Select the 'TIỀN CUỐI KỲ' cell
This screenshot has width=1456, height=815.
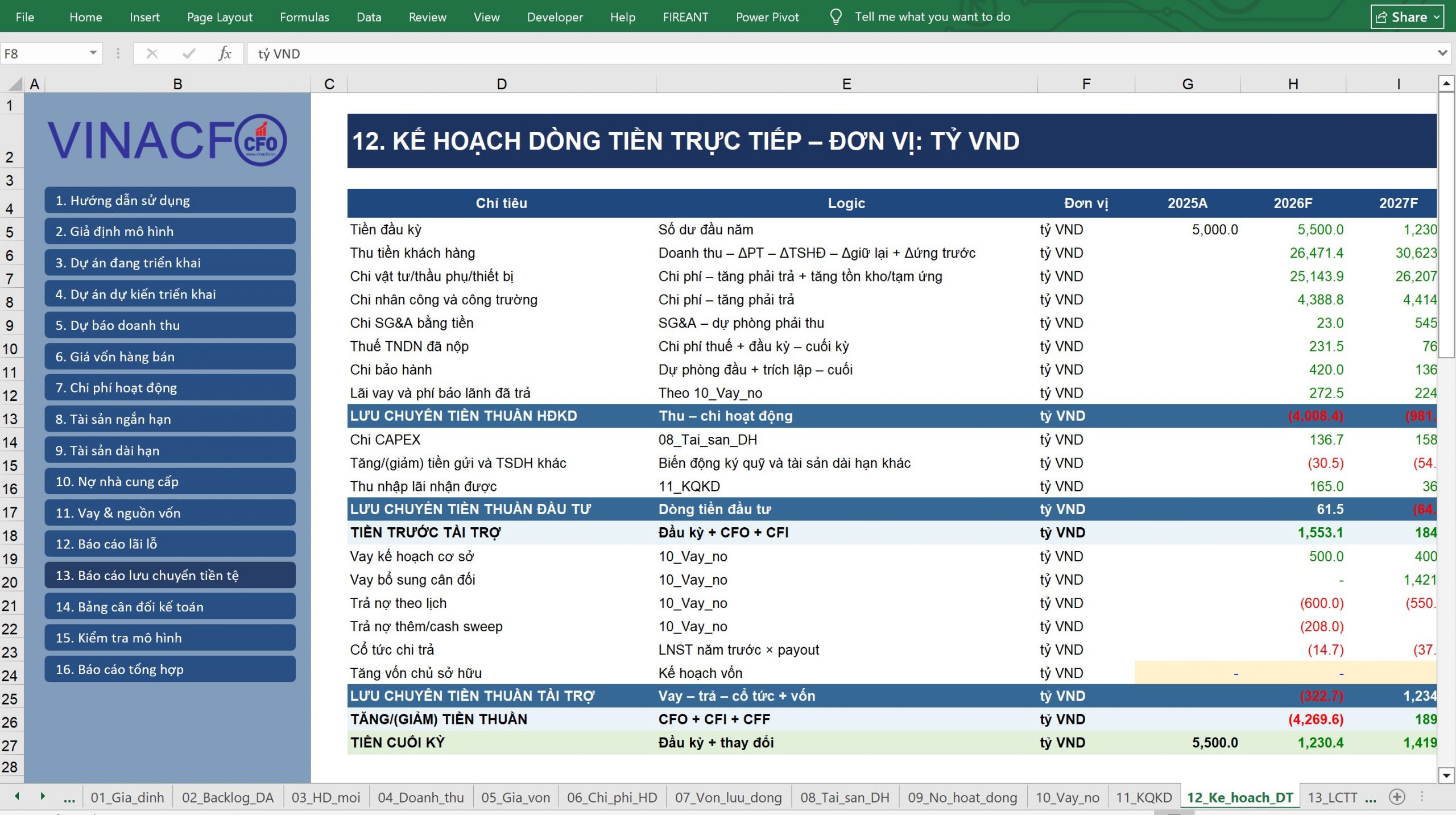tap(501, 743)
